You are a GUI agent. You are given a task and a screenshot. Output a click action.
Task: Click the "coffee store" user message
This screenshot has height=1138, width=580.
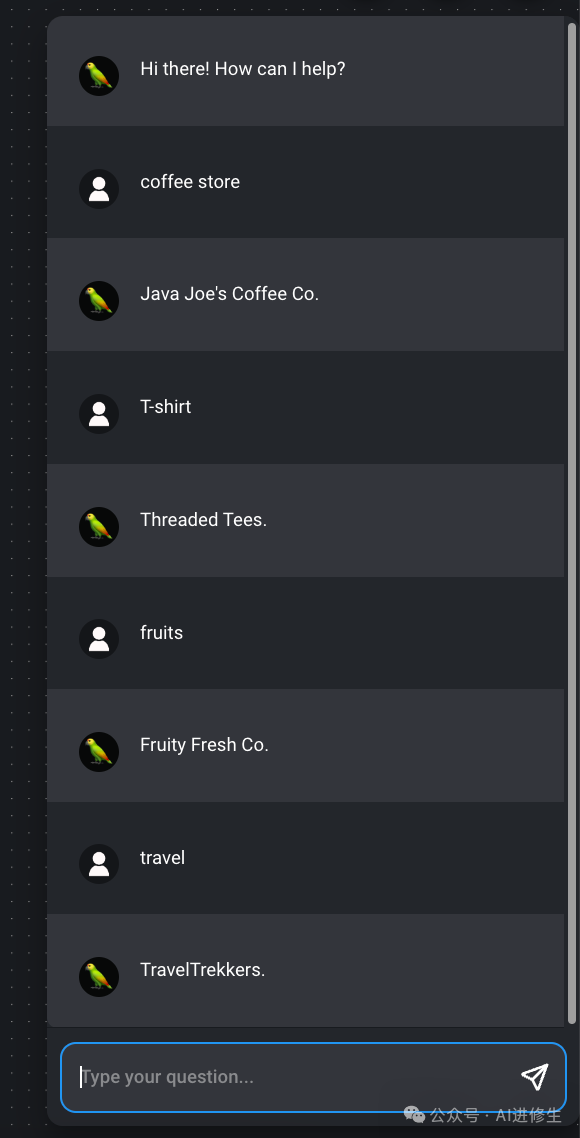tap(190, 181)
